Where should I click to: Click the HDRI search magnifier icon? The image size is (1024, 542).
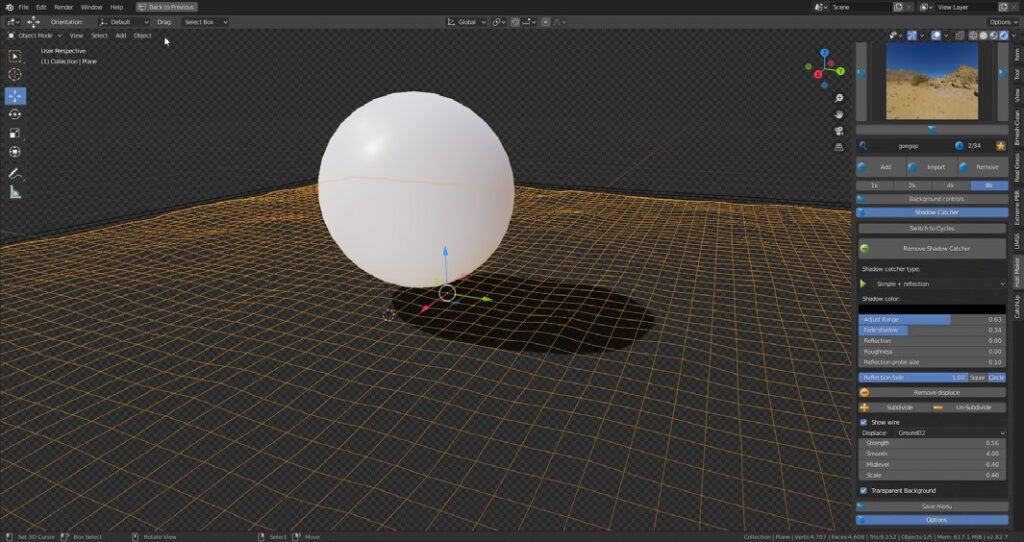coord(863,146)
